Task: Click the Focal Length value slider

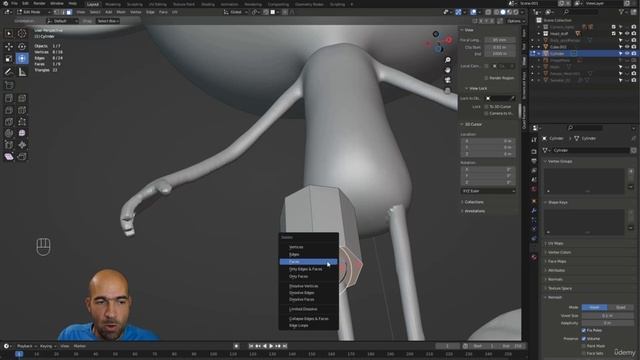Action: pyautogui.click(x=500, y=40)
